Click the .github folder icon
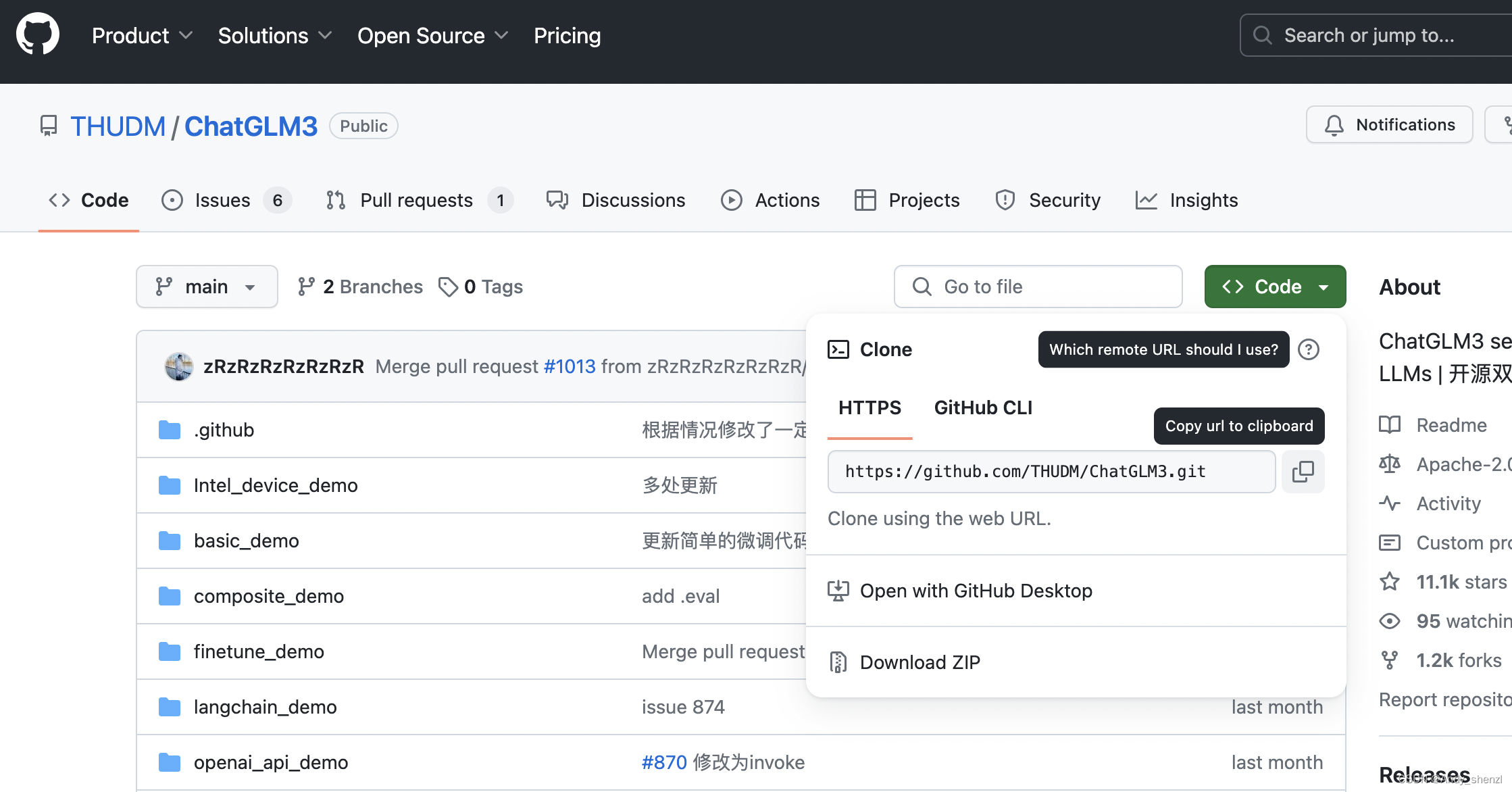The image size is (1512, 792). coord(170,430)
